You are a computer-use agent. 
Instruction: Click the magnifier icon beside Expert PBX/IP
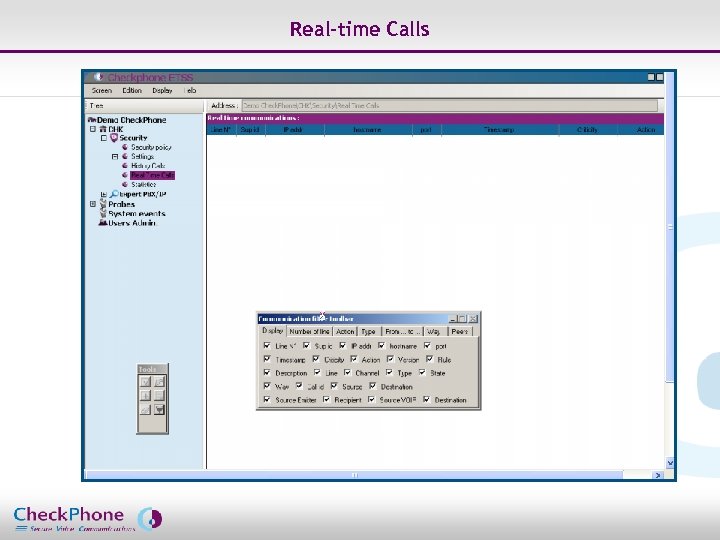[x=114, y=194]
